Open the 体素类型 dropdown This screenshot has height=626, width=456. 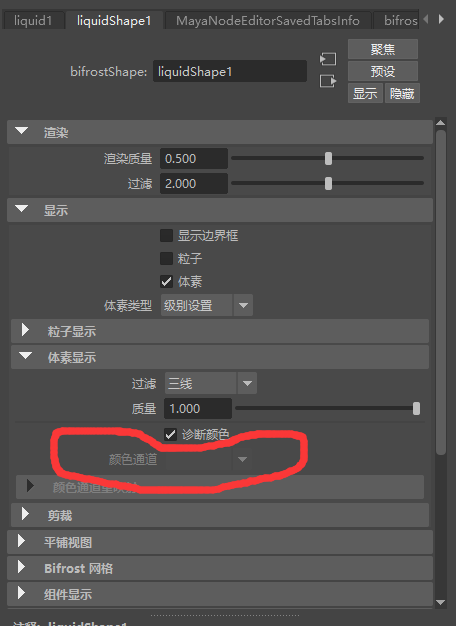point(207,305)
